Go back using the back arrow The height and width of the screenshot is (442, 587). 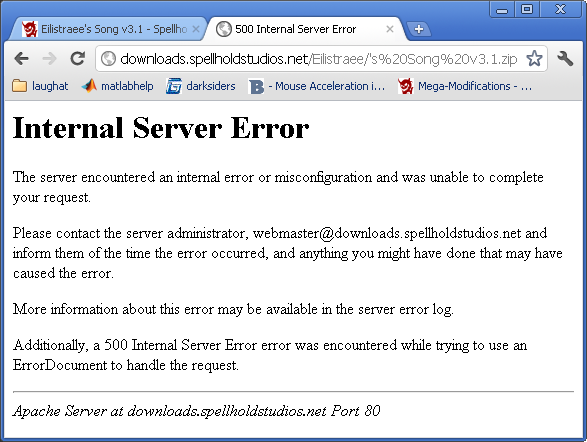click(21, 58)
